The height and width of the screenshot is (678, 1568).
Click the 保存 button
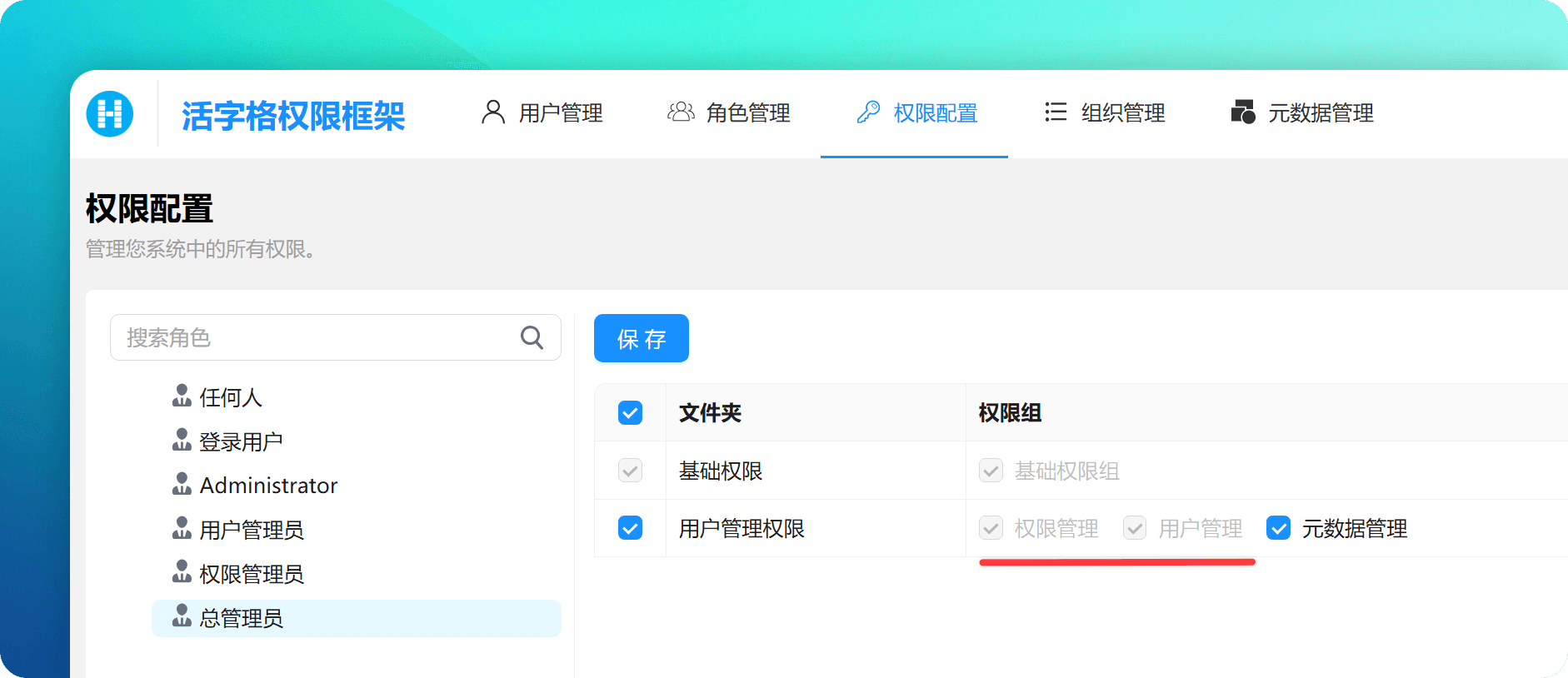[x=642, y=338]
